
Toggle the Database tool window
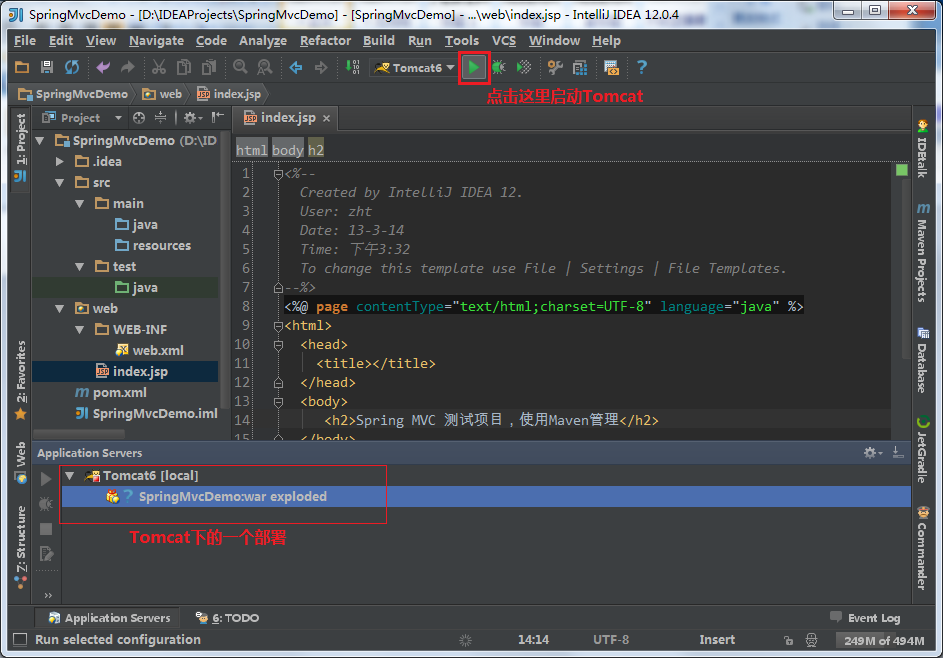(x=922, y=360)
